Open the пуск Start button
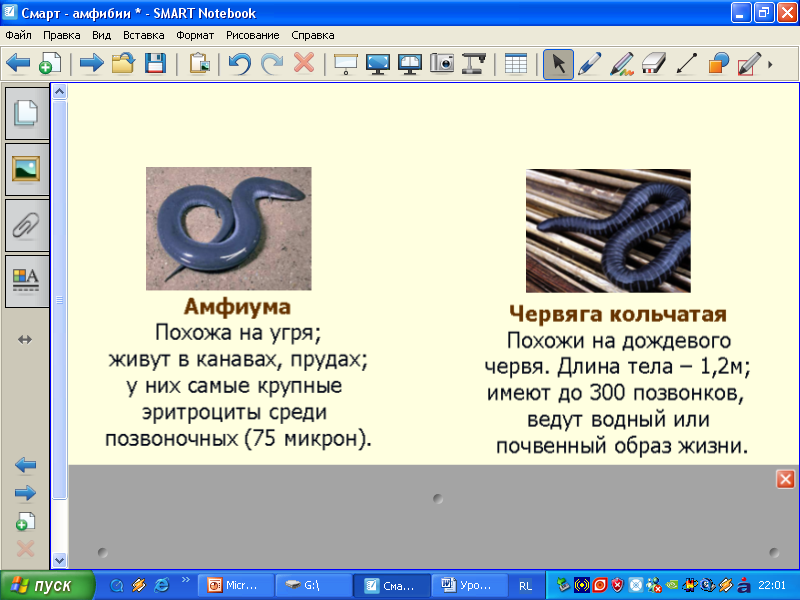Screen dimensions: 800x600 click(x=47, y=585)
